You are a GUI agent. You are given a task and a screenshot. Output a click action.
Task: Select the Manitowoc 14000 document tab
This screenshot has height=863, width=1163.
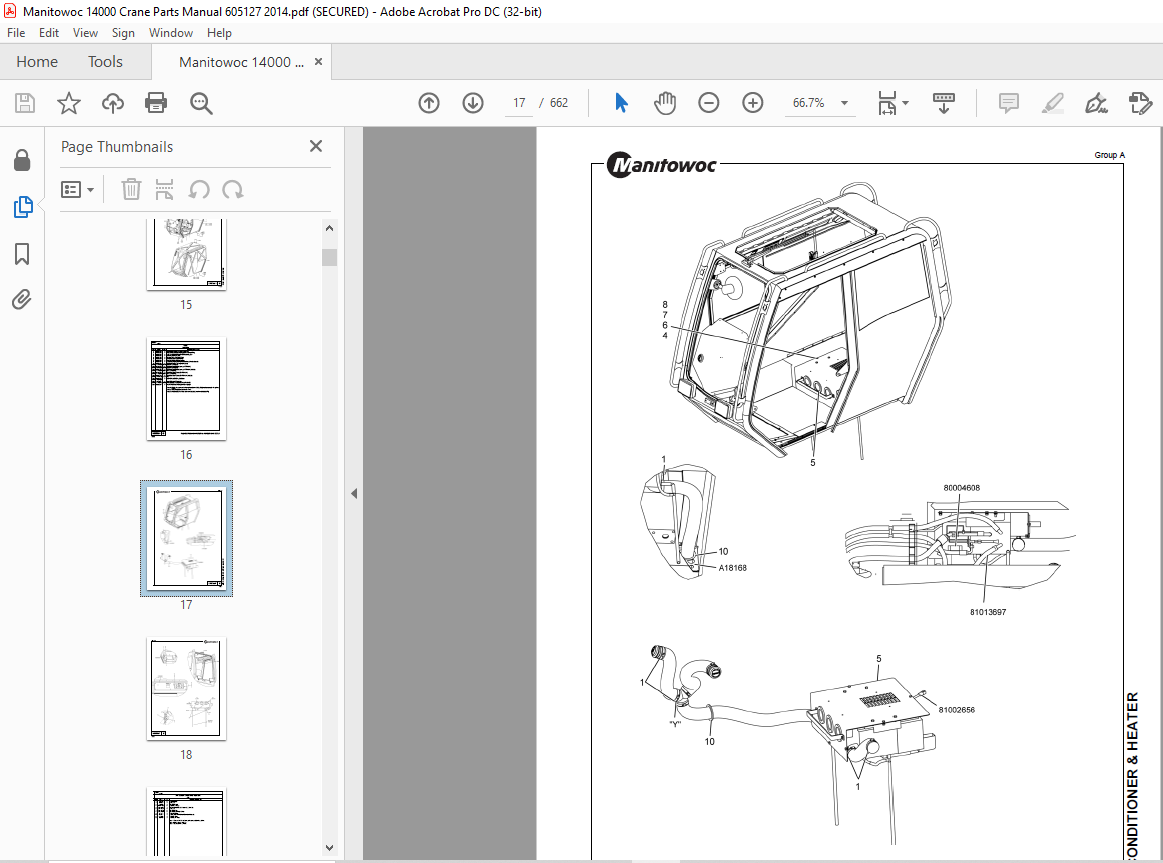pos(241,62)
